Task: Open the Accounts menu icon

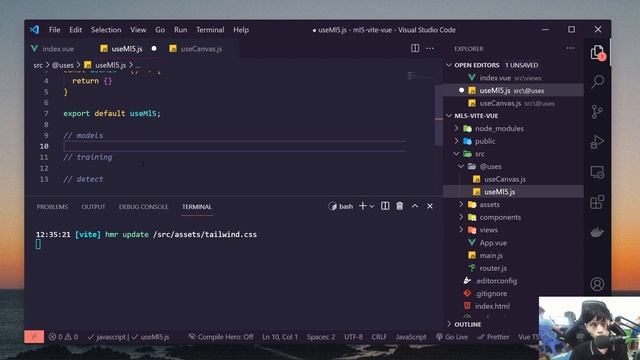Action: 597,284
